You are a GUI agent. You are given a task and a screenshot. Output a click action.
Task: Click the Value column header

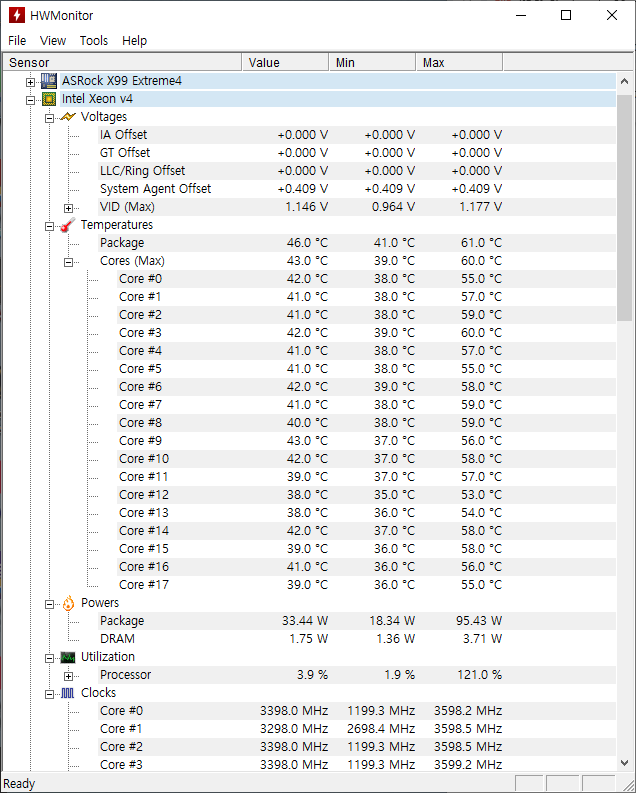[x=285, y=62]
